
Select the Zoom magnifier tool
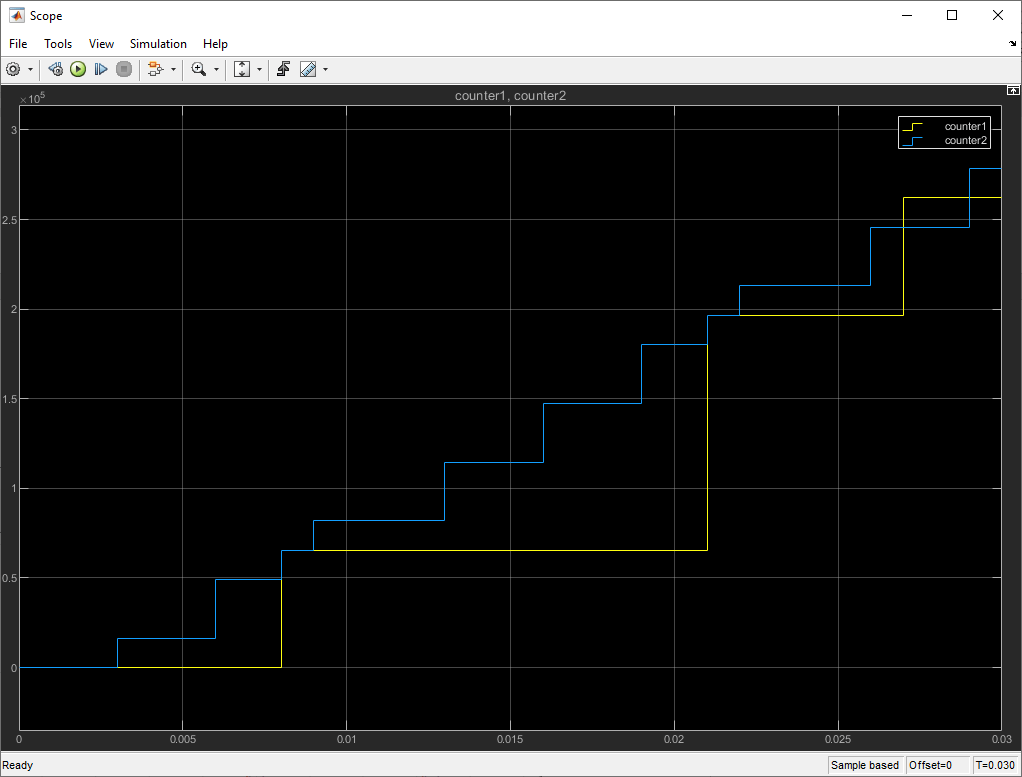pyautogui.click(x=199, y=69)
